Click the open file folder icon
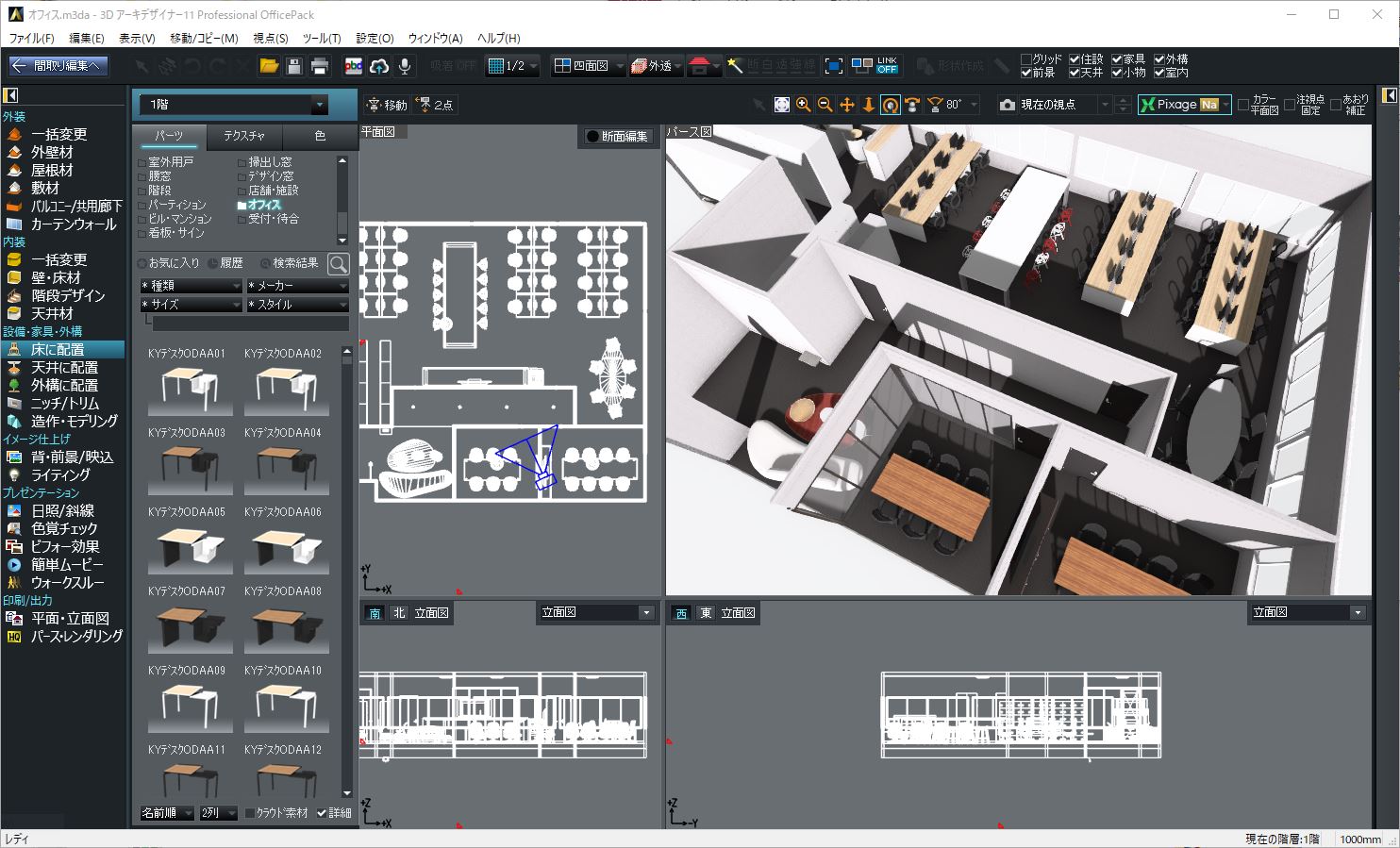Viewport: 1400px width, 848px height. pyautogui.click(x=269, y=66)
